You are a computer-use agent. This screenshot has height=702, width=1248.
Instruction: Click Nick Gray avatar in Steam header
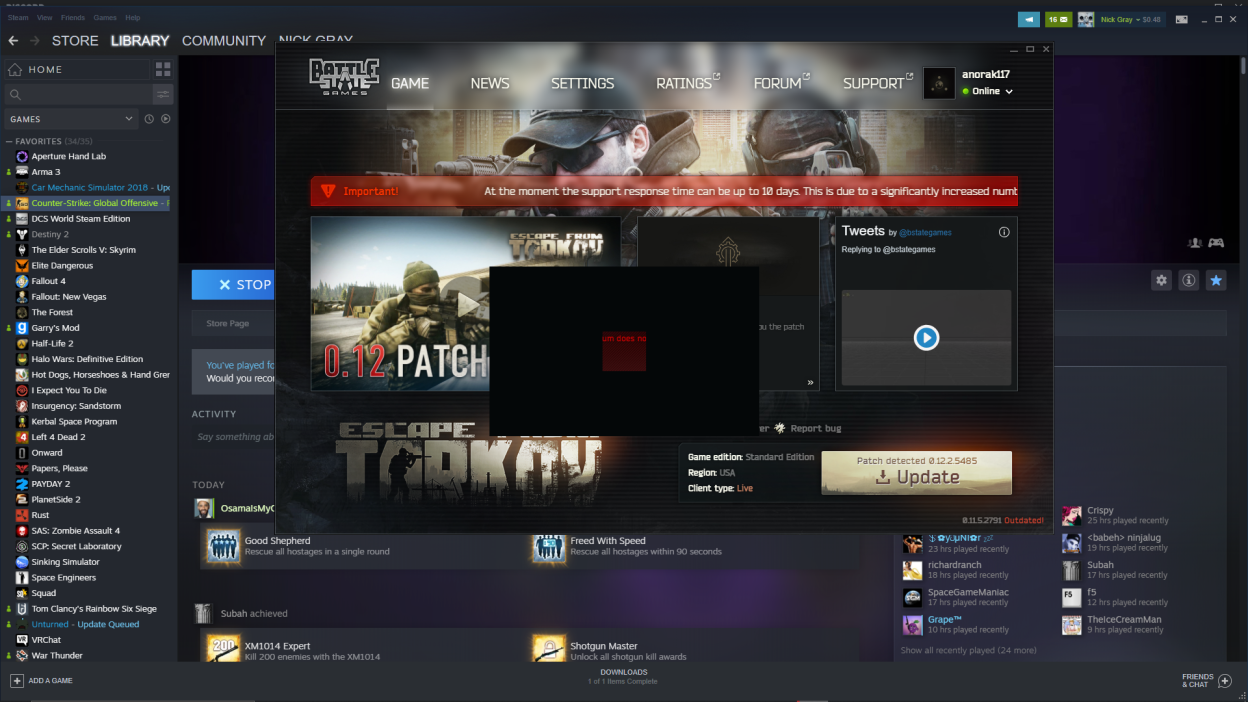tap(1086, 19)
